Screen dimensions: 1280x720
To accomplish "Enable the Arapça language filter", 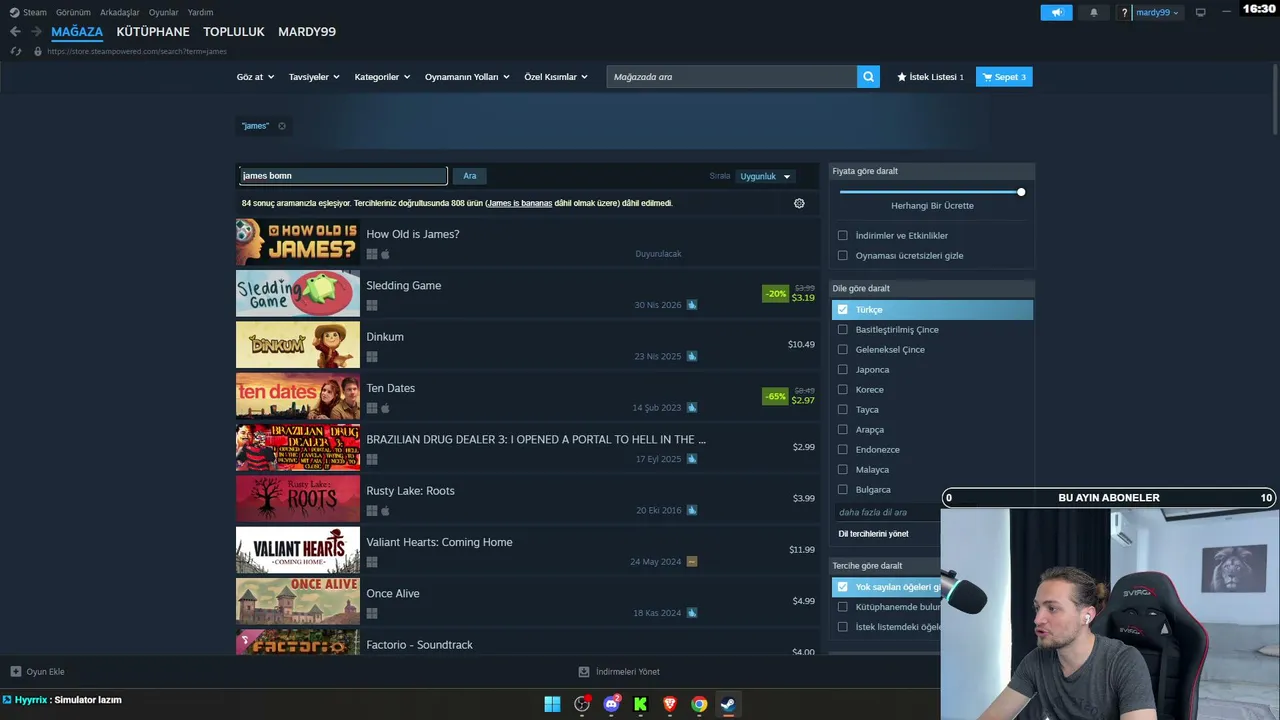I will click(843, 430).
